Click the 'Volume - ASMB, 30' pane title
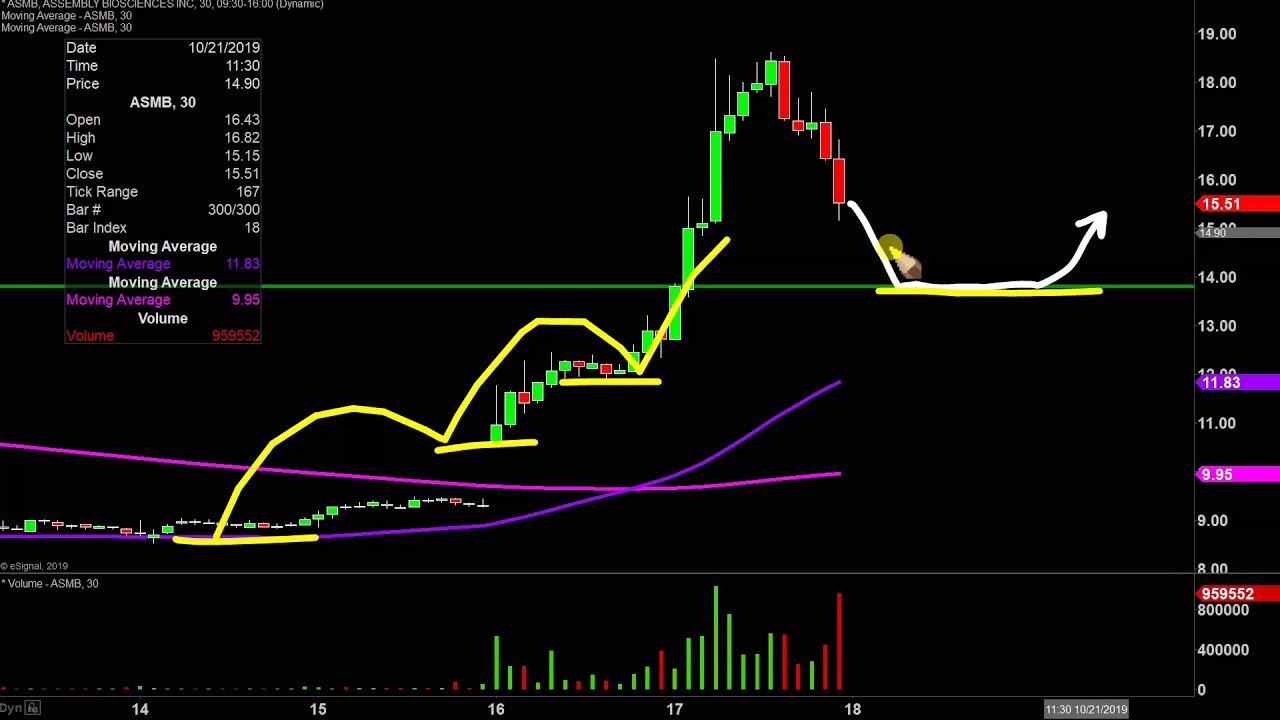Screen dimensions: 1280x720 pos(51,583)
